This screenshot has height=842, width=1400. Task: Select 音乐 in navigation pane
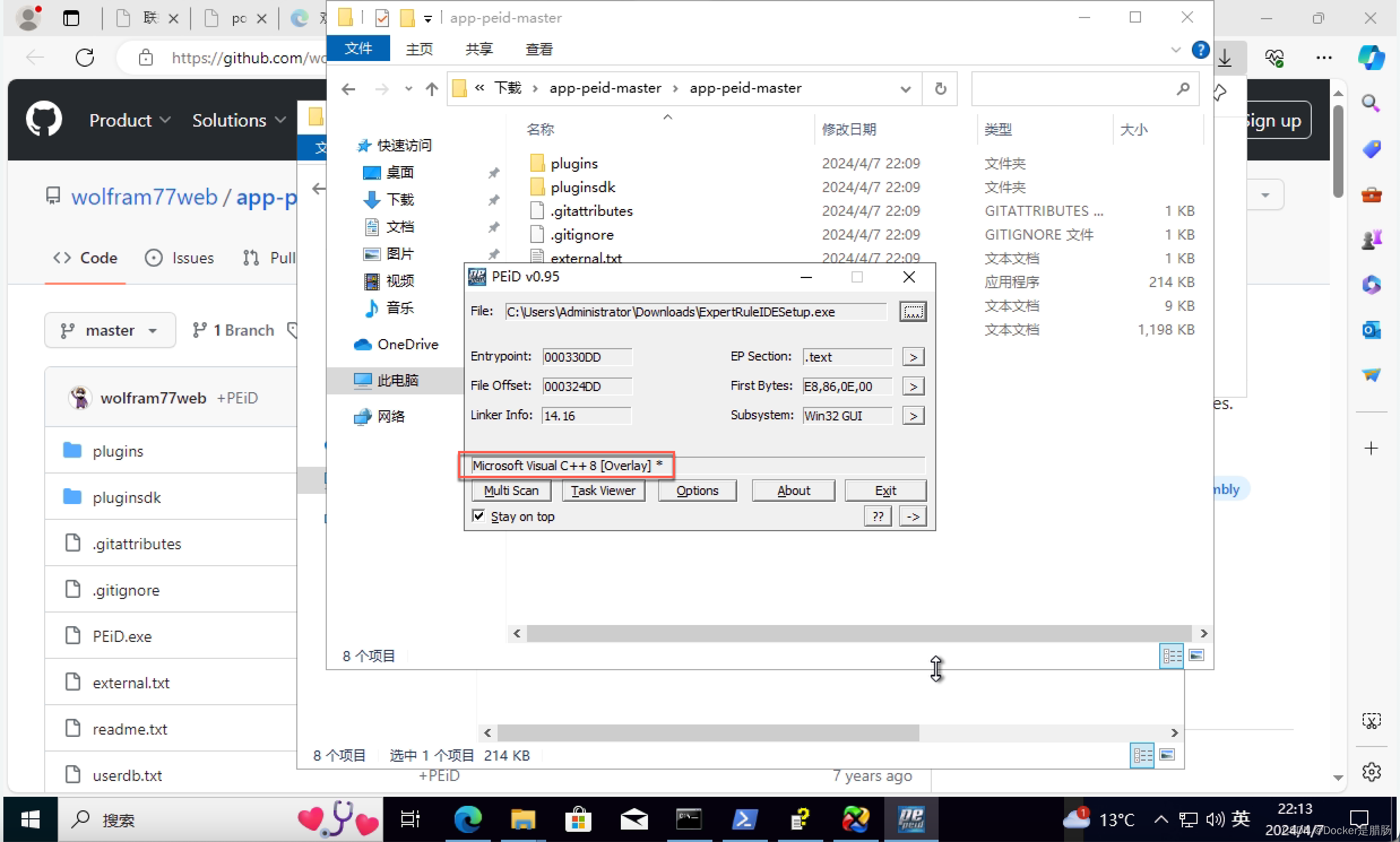389,308
